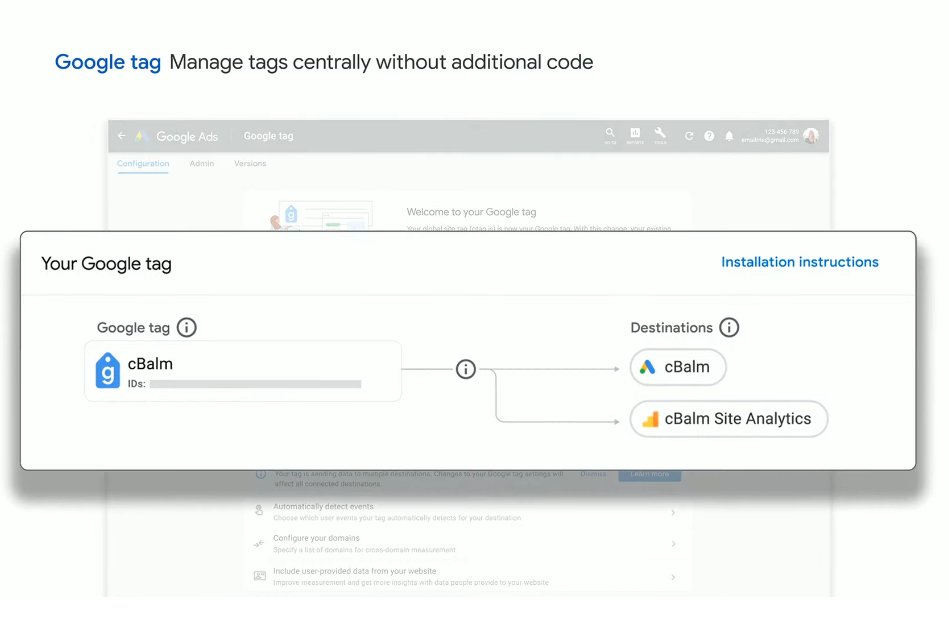Viewport: 949px width, 621px height.
Task: Click Include user-provided data from your website
Action: pos(355,571)
